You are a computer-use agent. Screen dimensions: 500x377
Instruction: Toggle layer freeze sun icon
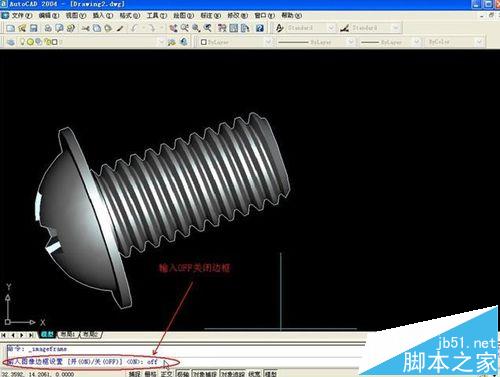pyautogui.click(x=31, y=42)
